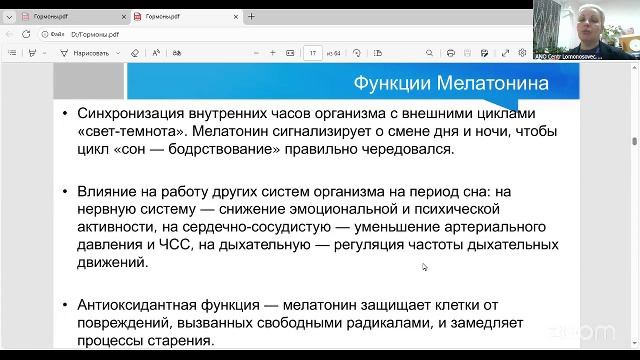Activate the Нарисовать draw tool
640x360 pixels.
point(84,53)
